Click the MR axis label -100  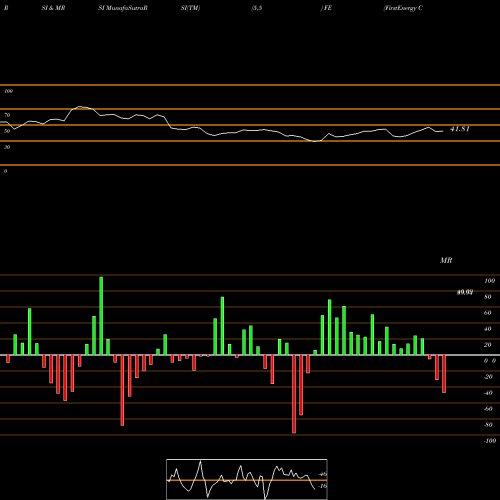coord(490,441)
